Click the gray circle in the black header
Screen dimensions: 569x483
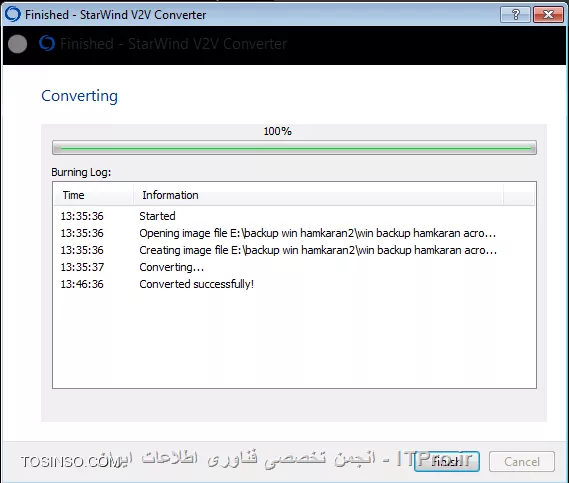point(17,44)
